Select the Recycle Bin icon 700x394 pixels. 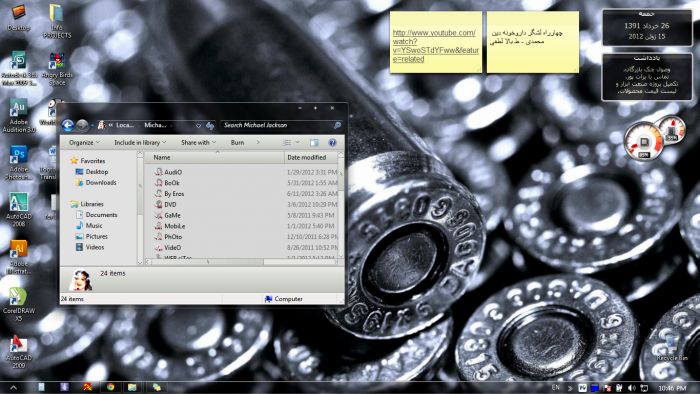pyautogui.click(x=671, y=348)
